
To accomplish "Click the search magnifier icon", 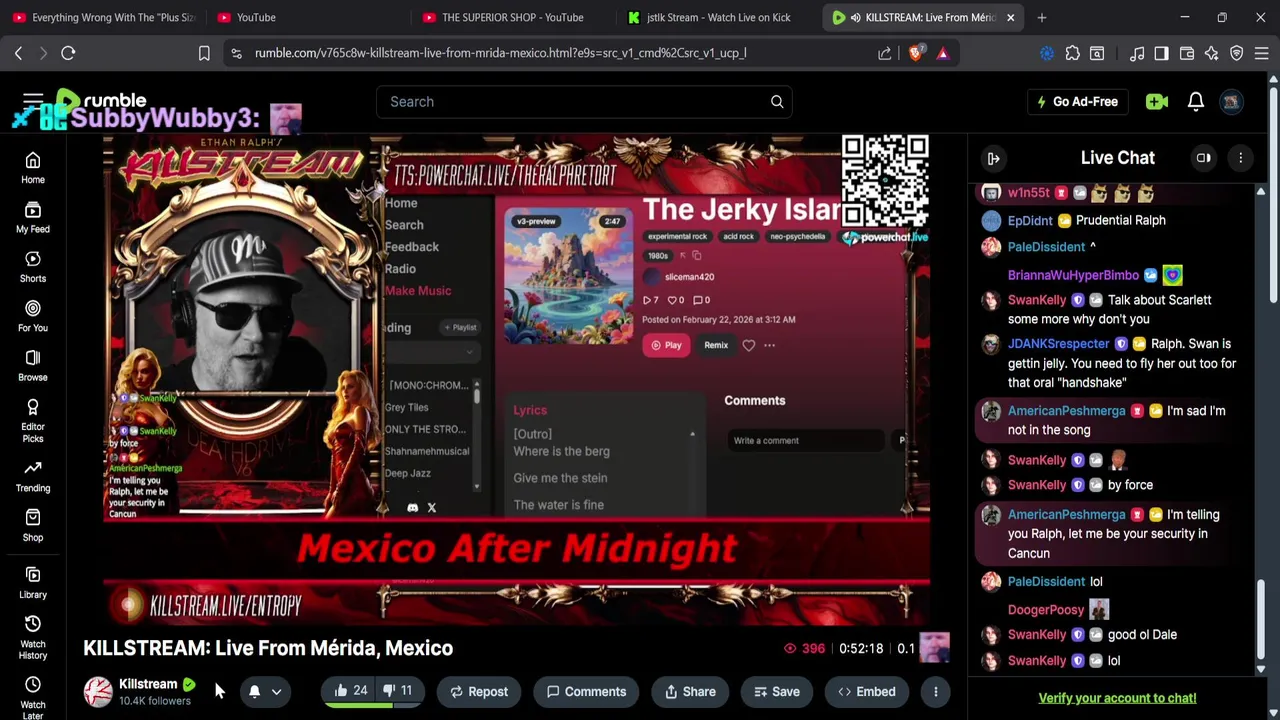I will pos(777,101).
